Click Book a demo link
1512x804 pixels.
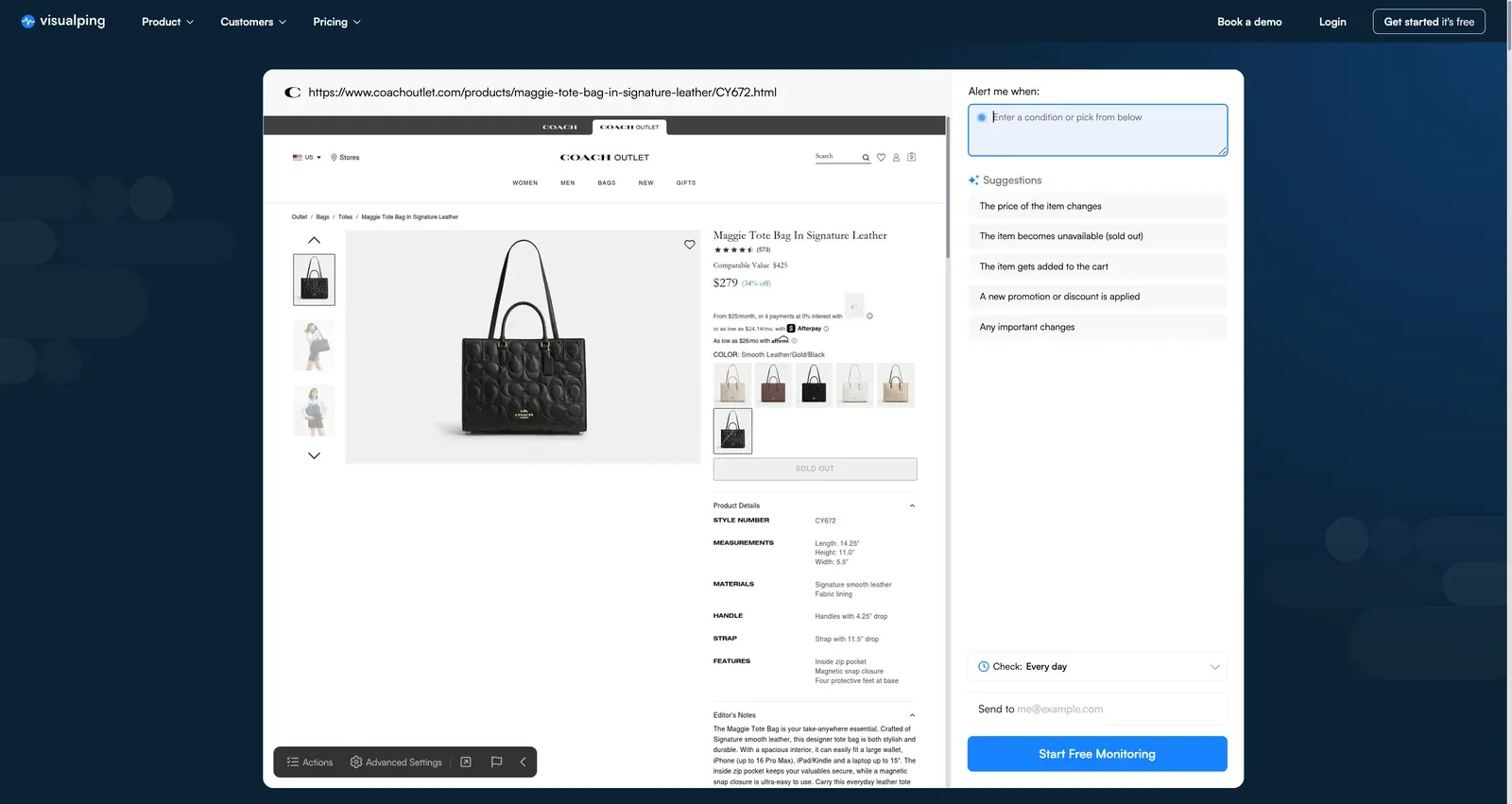[x=1249, y=22]
